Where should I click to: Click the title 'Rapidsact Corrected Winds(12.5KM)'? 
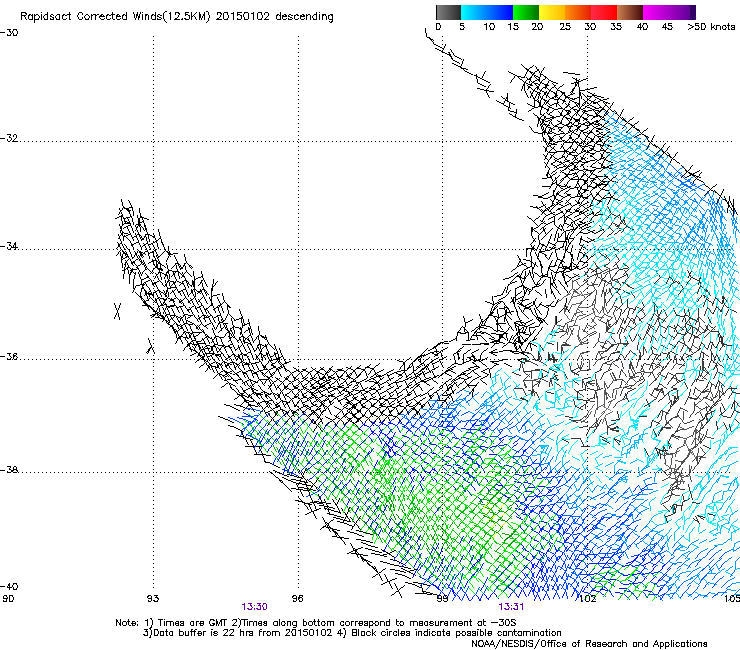(x=115, y=17)
